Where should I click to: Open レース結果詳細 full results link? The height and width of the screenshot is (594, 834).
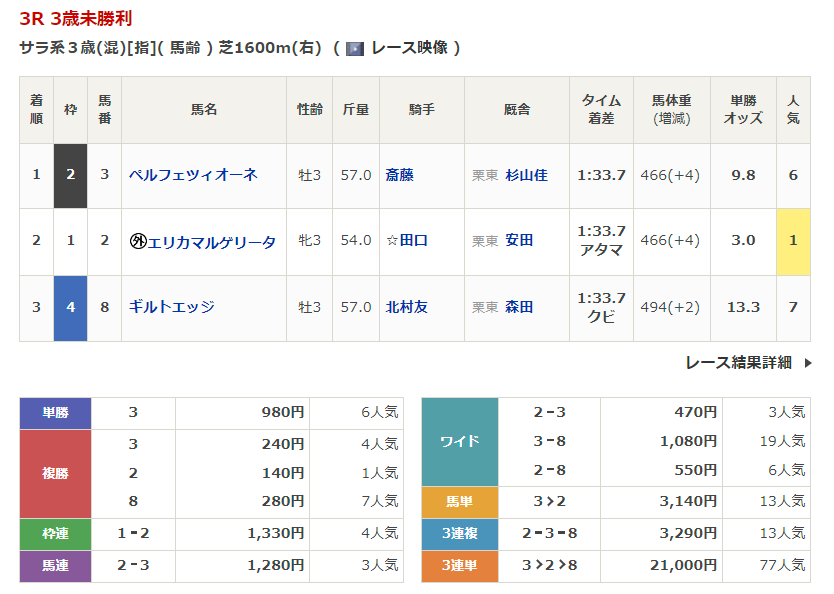(738, 363)
